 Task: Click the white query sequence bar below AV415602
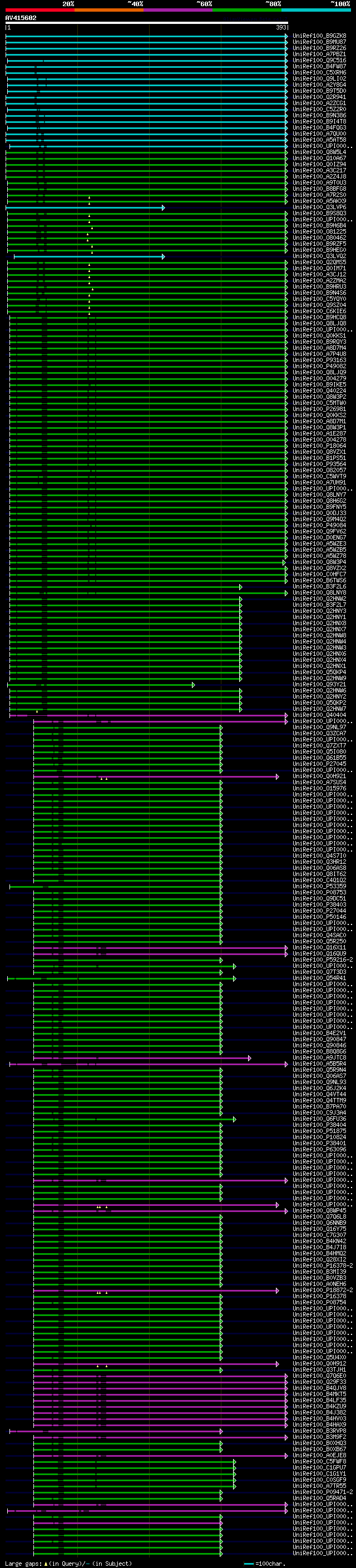[x=147, y=23]
